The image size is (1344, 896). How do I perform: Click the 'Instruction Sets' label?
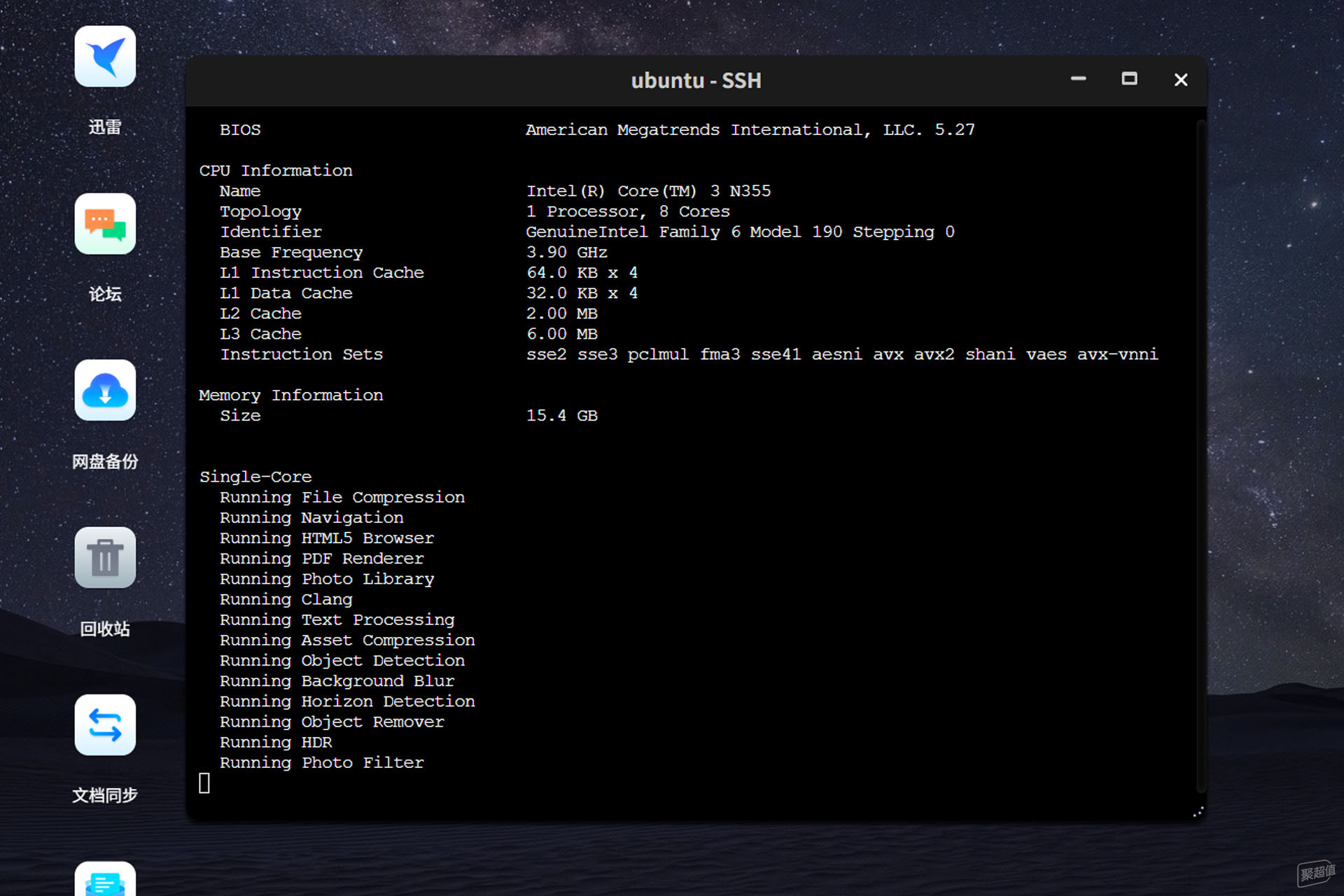(x=302, y=354)
